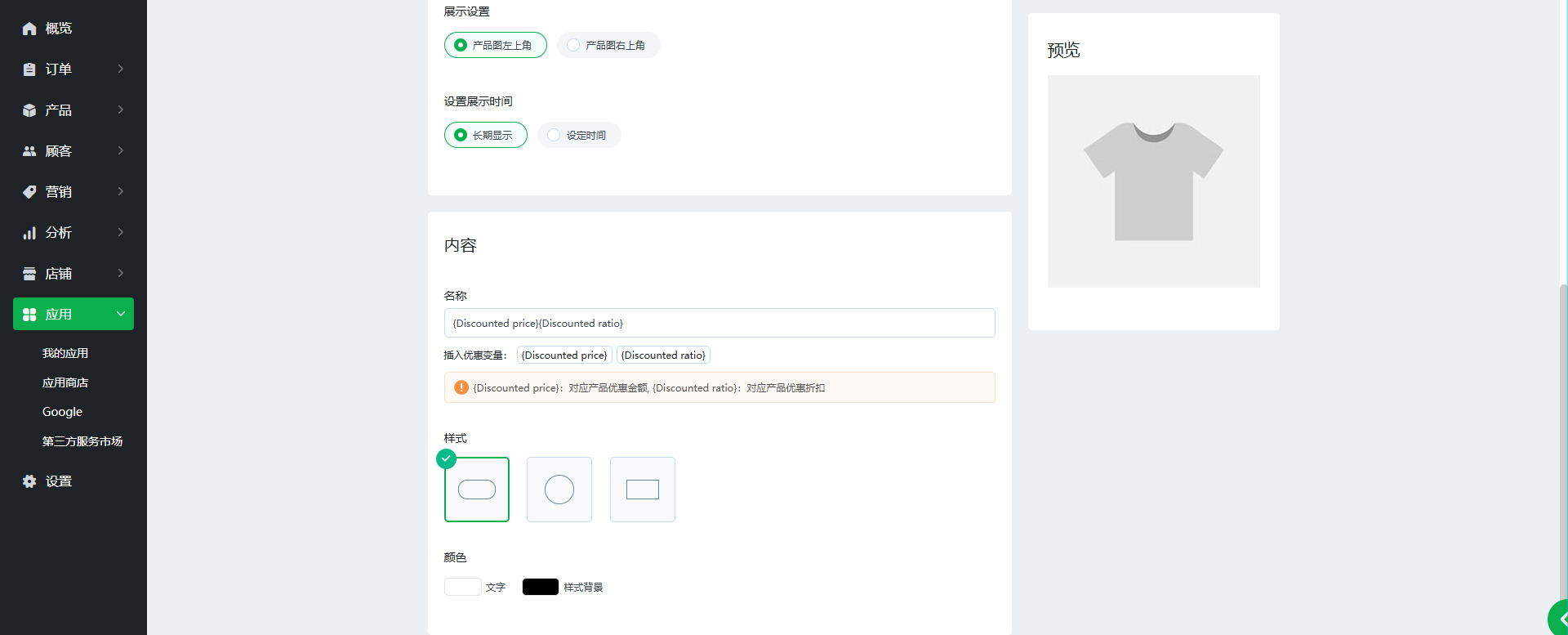Image resolution: width=1568 pixels, height=635 pixels.
Task: Click the tag icon for 营销
Action: (x=29, y=192)
